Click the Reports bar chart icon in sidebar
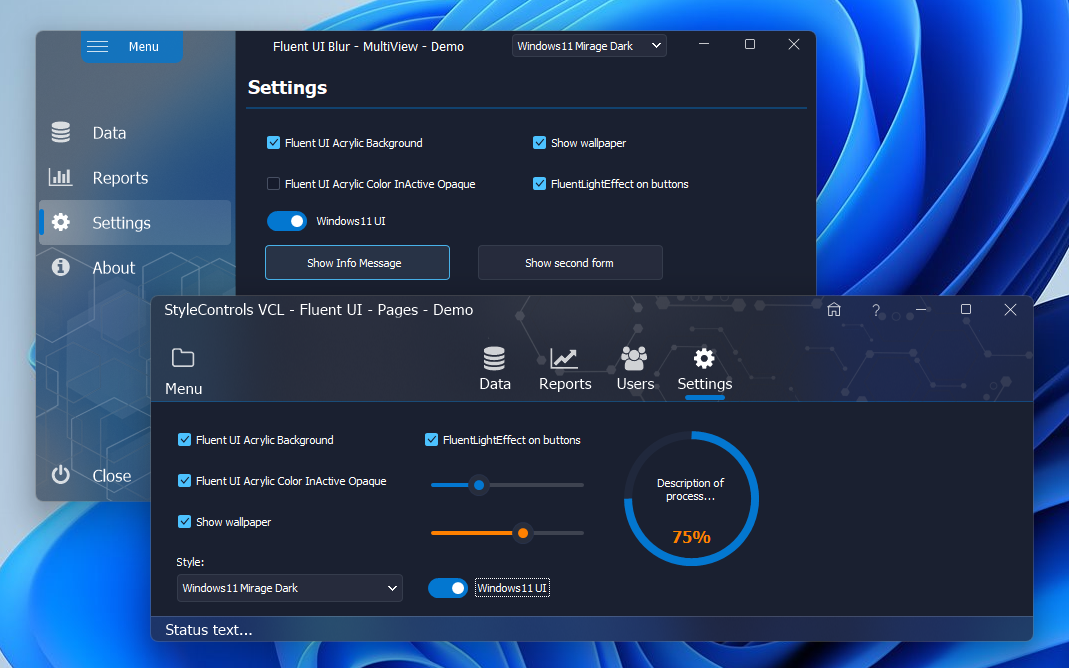Screen dimensions: 1069x668 tap(61, 177)
